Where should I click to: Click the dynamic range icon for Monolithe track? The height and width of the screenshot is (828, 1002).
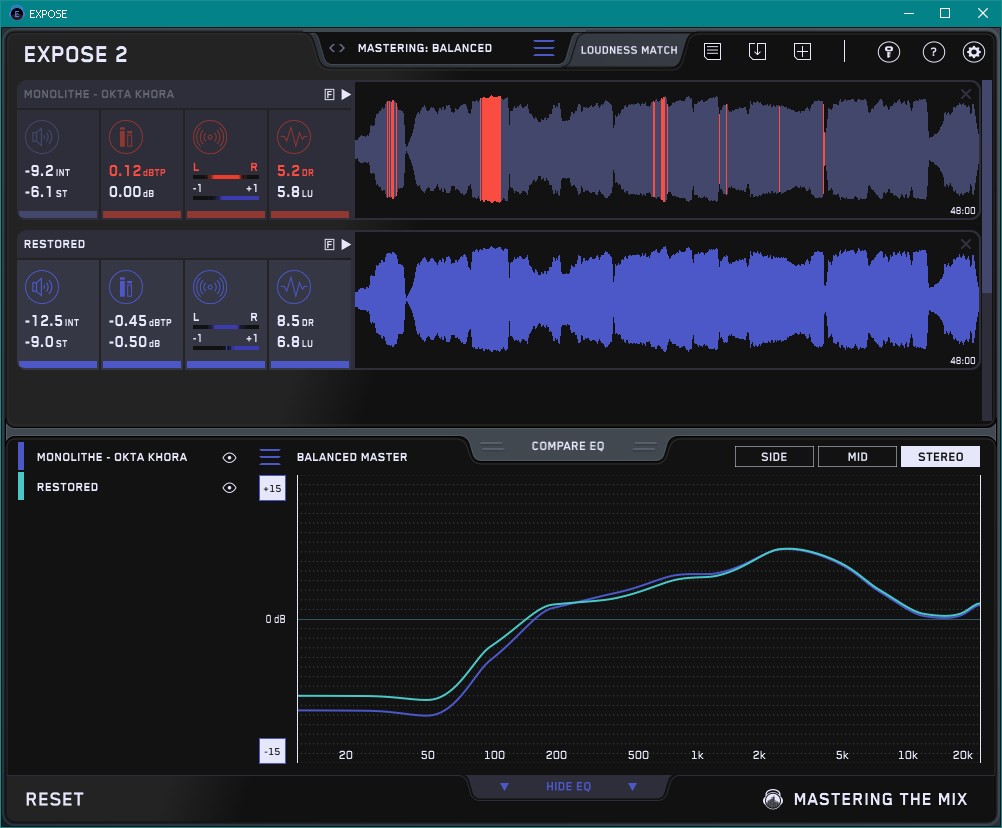pos(293,137)
